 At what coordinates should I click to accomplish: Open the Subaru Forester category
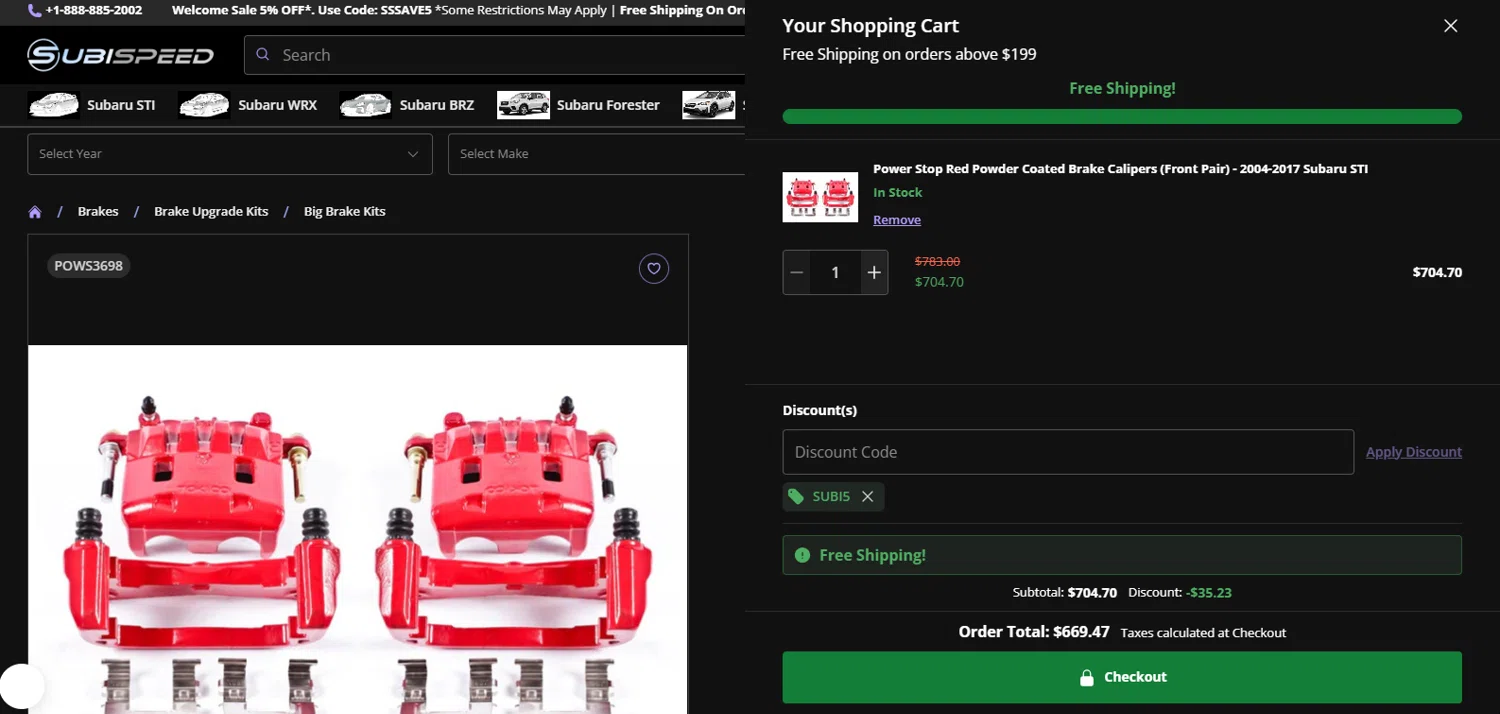point(608,104)
